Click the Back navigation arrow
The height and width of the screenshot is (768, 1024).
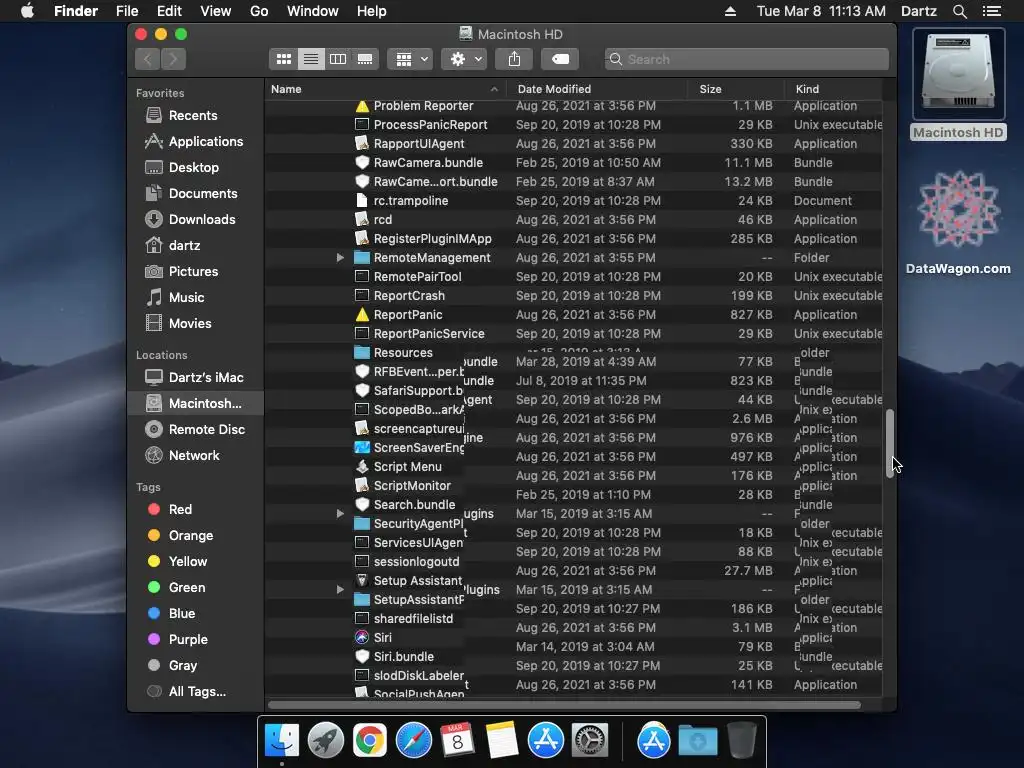tap(148, 59)
